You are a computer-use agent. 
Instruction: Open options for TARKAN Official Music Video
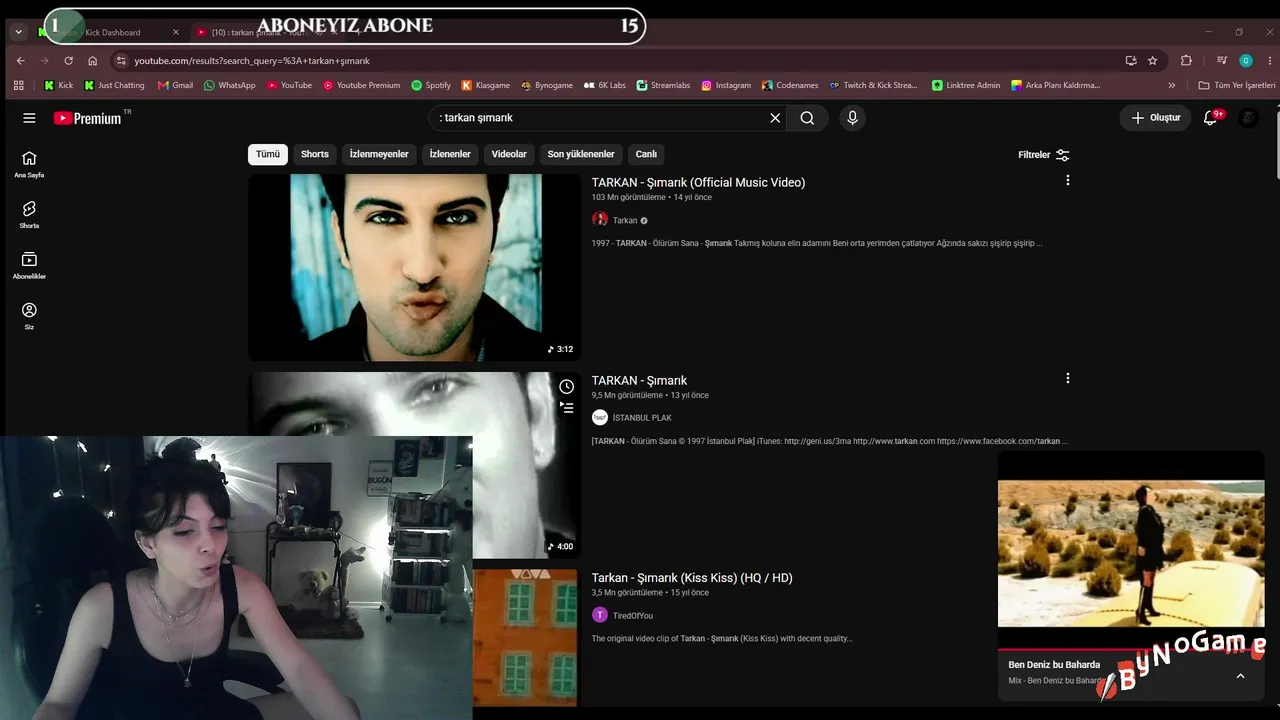[1068, 181]
